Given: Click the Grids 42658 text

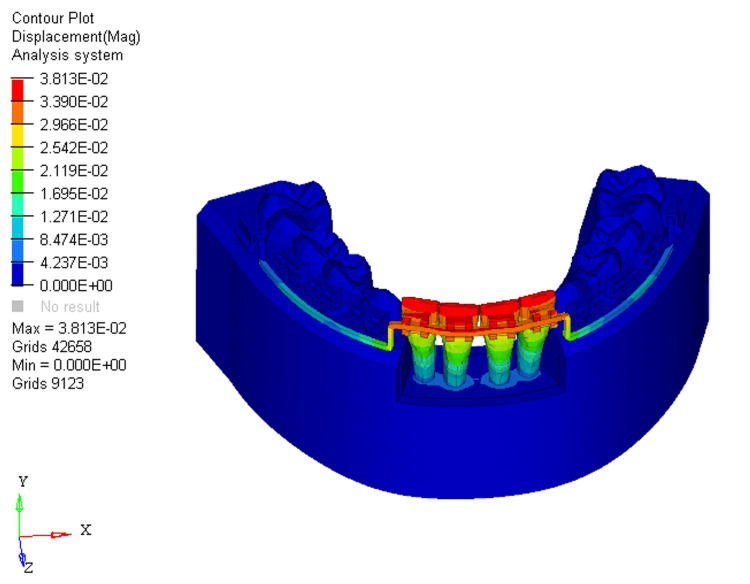Looking at the screenshot, I should (x=52, y=346).
